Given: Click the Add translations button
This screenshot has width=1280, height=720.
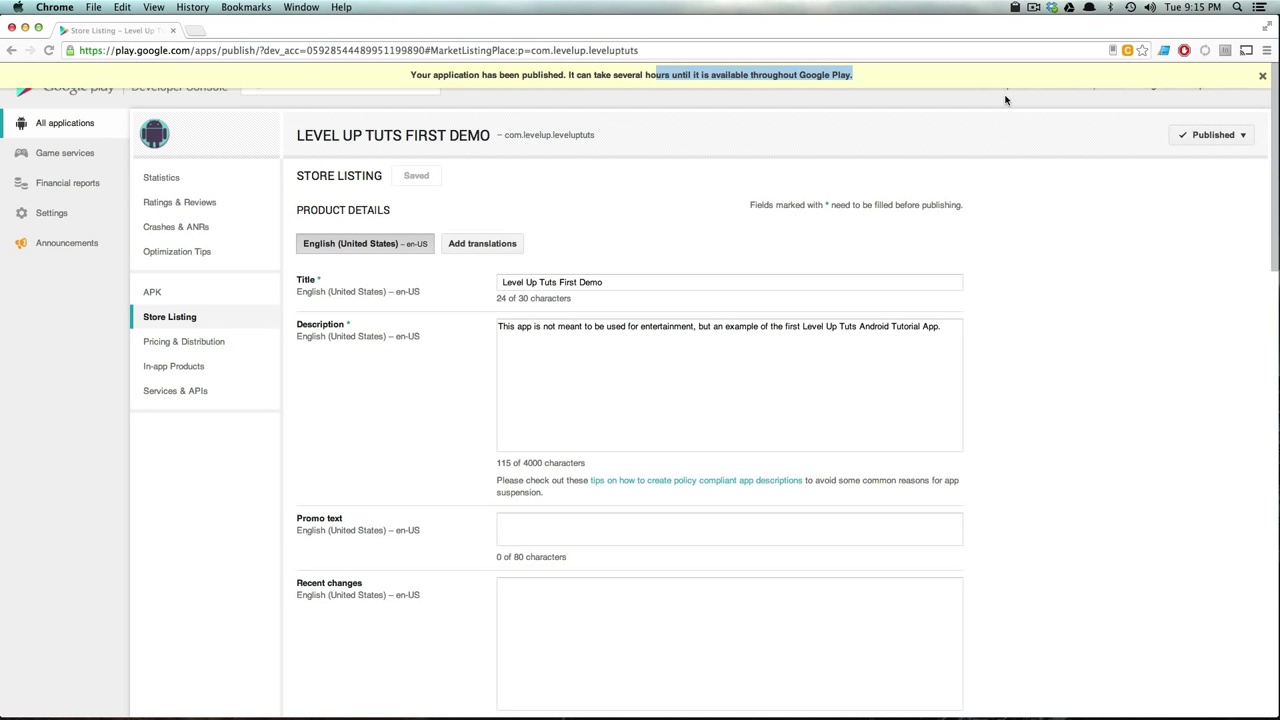Looking at the screenshot, I should [482, 244].
